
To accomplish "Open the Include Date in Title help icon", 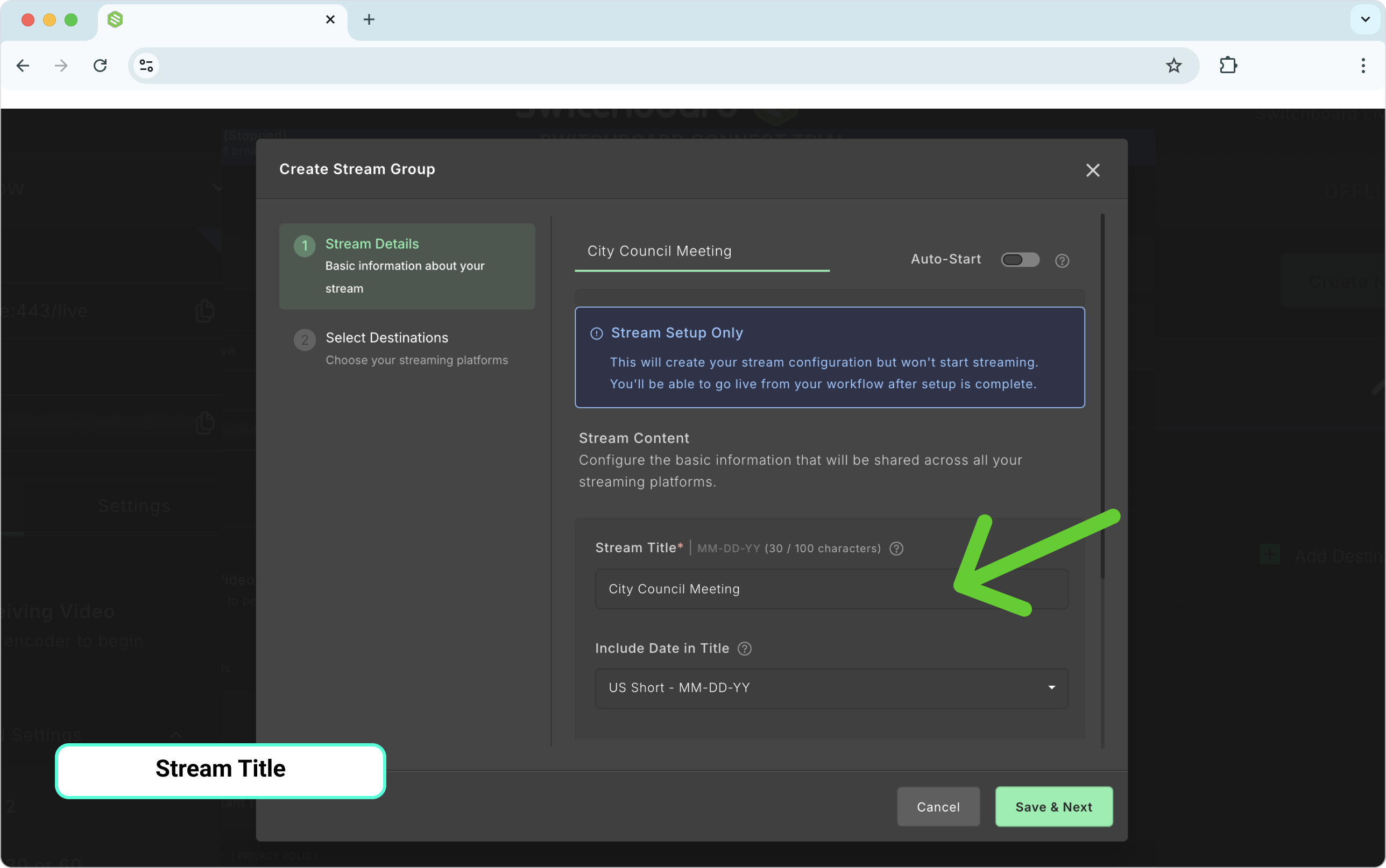I will 744,648.
